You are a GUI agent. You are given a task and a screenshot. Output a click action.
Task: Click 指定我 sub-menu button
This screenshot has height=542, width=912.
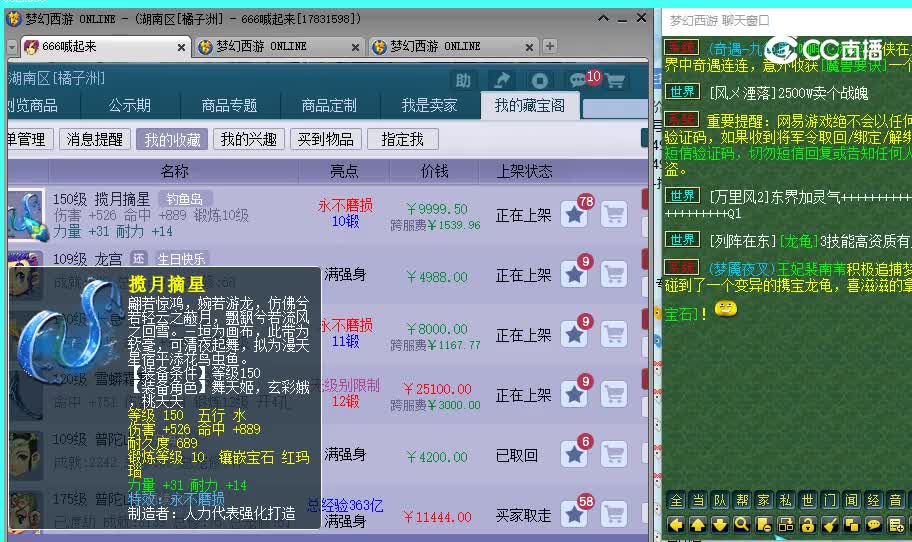(402, 140)
